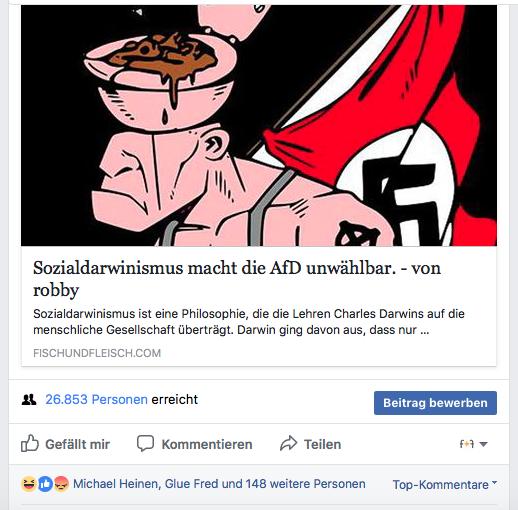This screenshot has height=510, width=518.
Task: Click the share arrow icon
Action: (288, 443)
